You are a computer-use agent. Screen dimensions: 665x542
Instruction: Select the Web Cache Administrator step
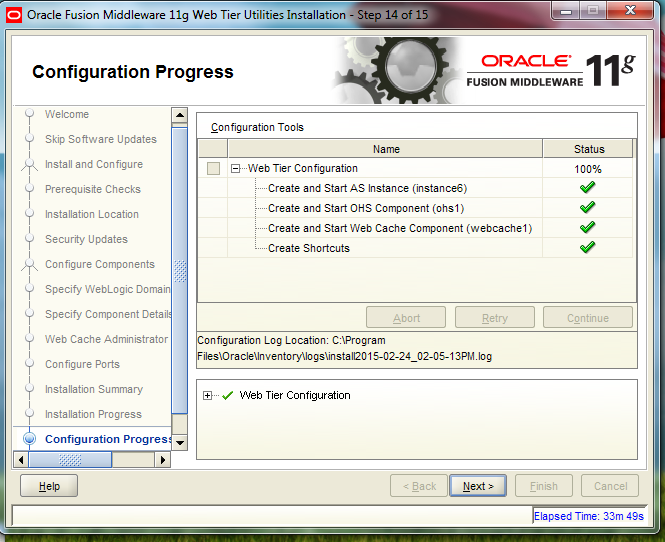point(106,339)
